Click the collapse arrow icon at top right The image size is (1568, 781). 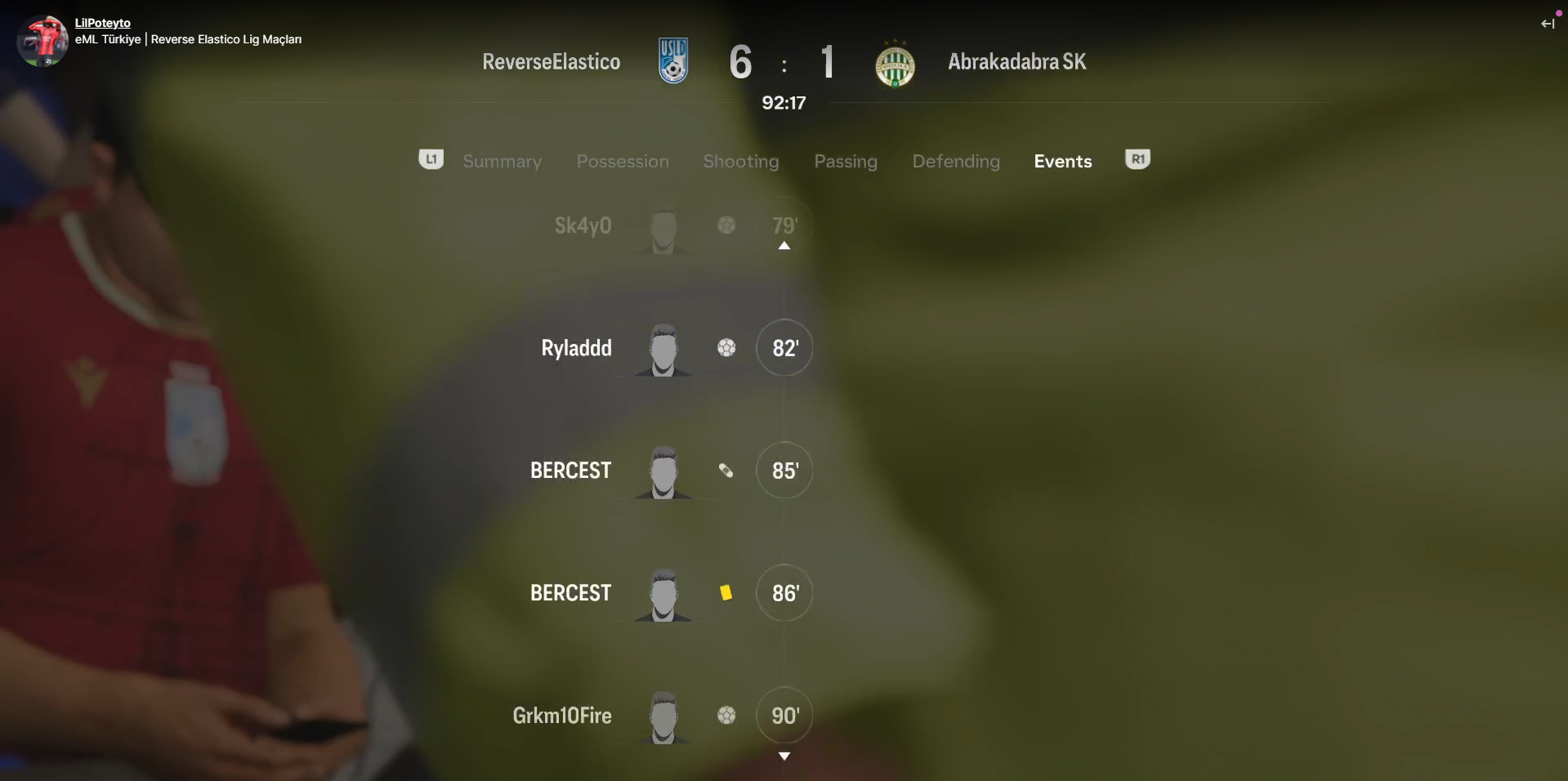tap(1548, 24)
